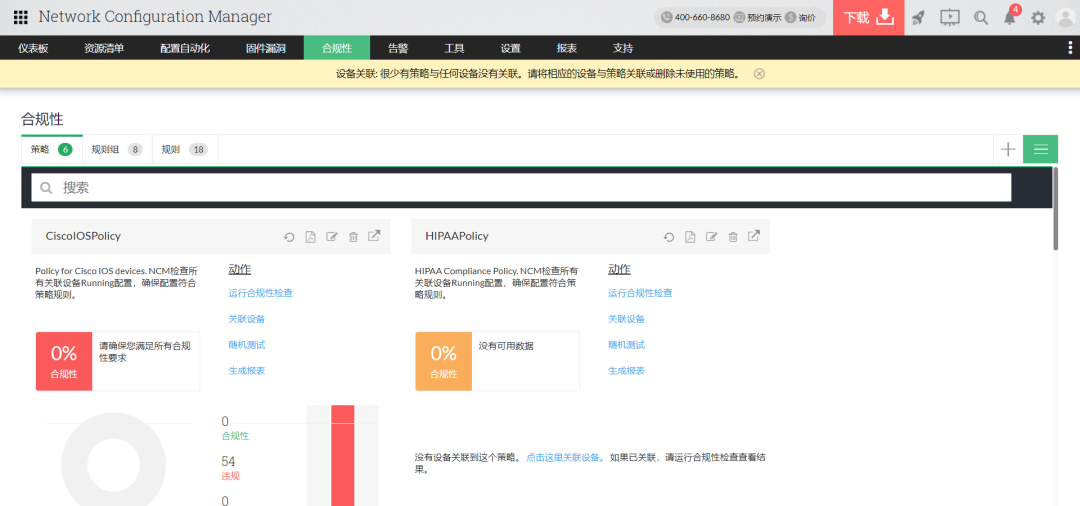The width and height of the screenshot is (1080, 506).
Task: Click the 点击这里关联设备 link
Action: [x=565, y=457]
